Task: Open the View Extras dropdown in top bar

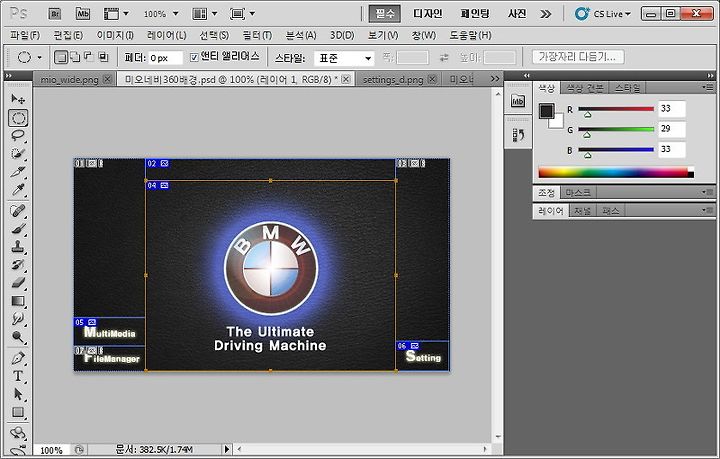Action: pos(116,14)
